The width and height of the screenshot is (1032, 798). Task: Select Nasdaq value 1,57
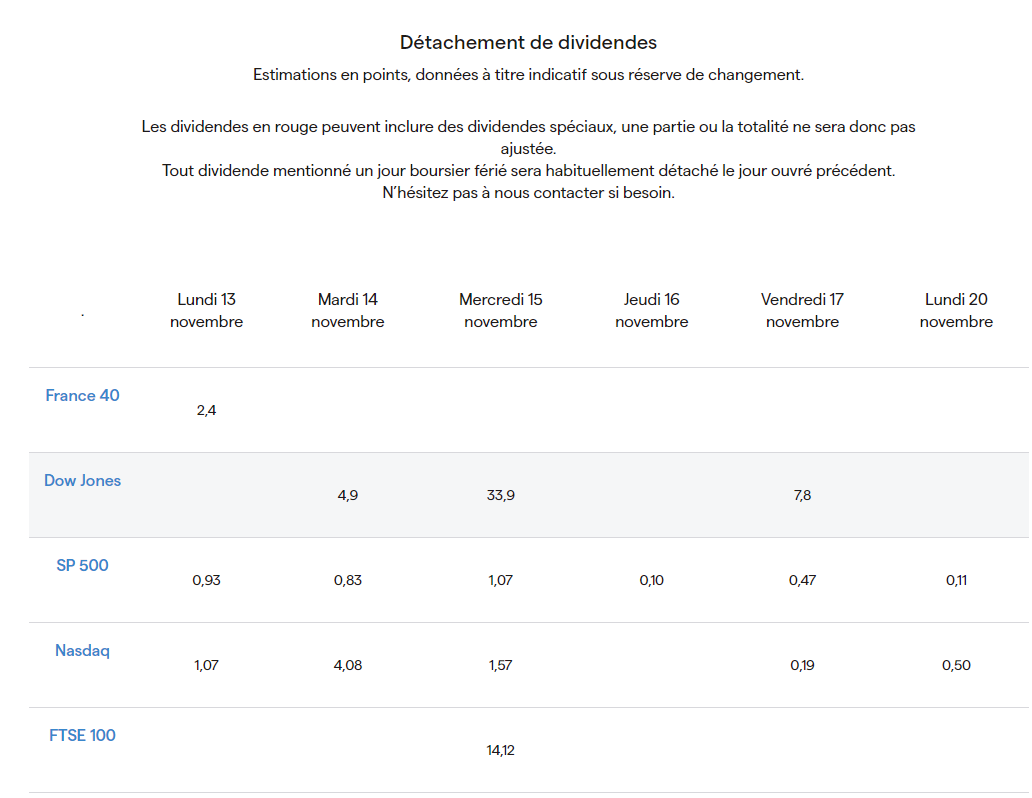(501, 665)
